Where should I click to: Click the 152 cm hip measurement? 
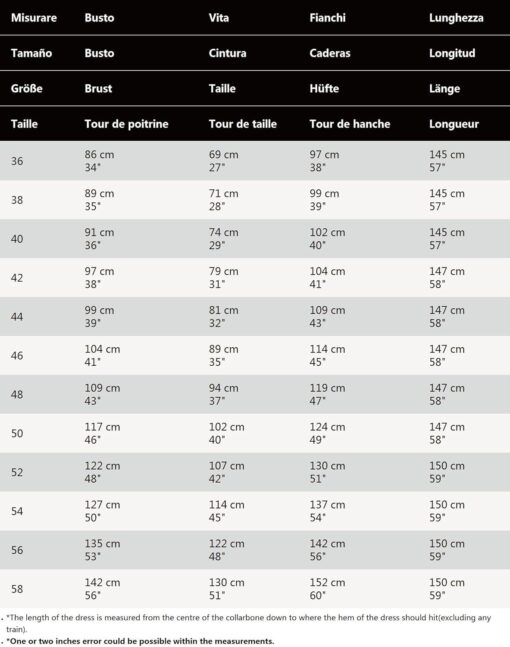pos(327,583)
